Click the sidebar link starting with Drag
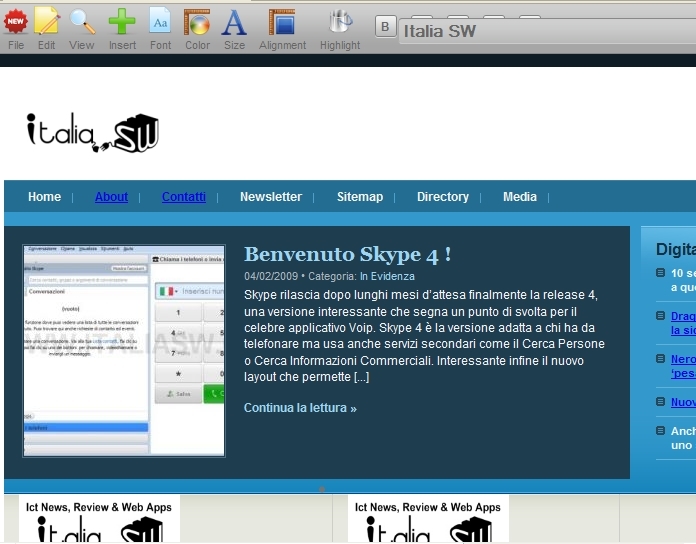The image size is (696, 544). click(683, 323)
